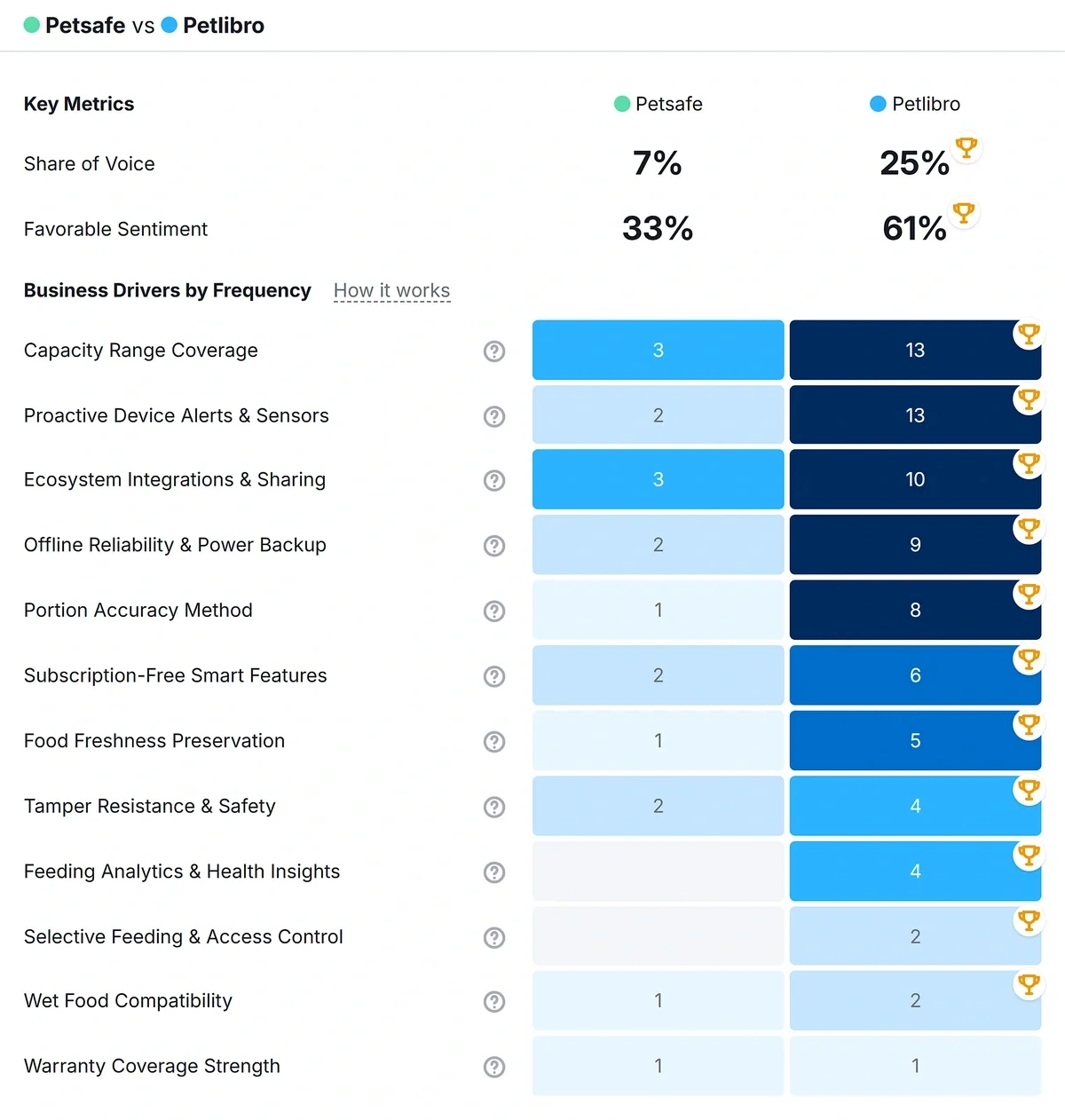This screenshot has height=1120, width=1065.
Task: Click help icon for Warranty Coverage Strength
Action: point(494,1067)
